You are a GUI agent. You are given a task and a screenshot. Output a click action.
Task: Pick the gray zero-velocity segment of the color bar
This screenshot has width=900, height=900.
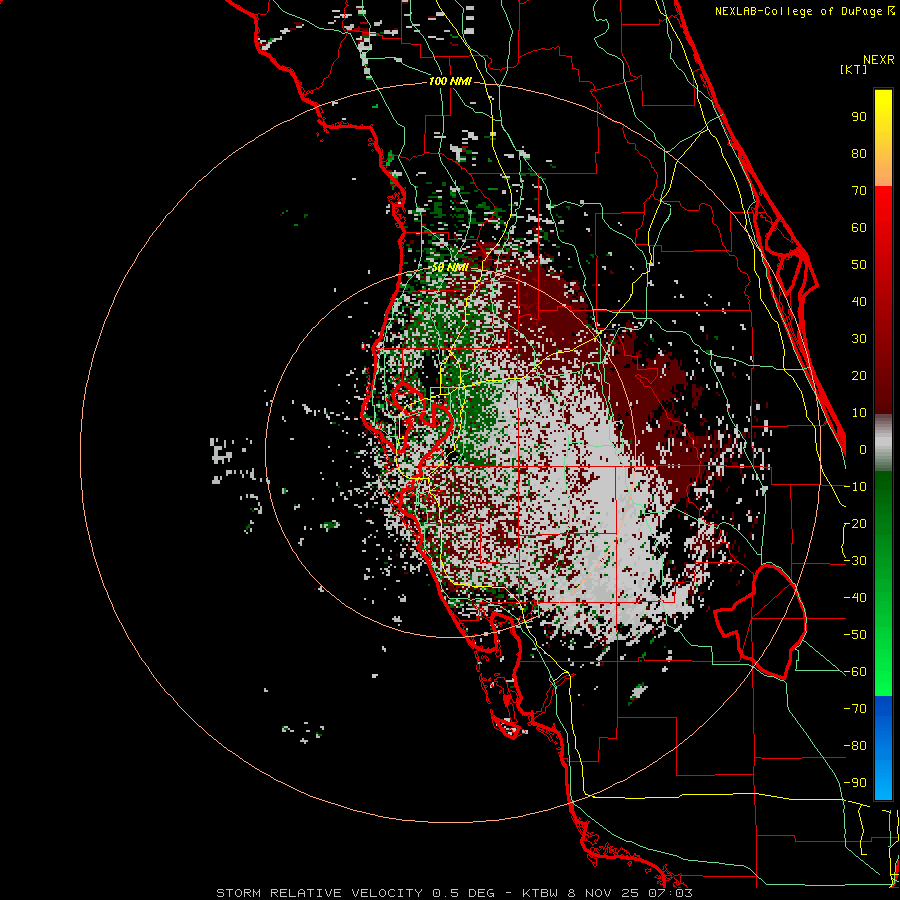point(883,443)
